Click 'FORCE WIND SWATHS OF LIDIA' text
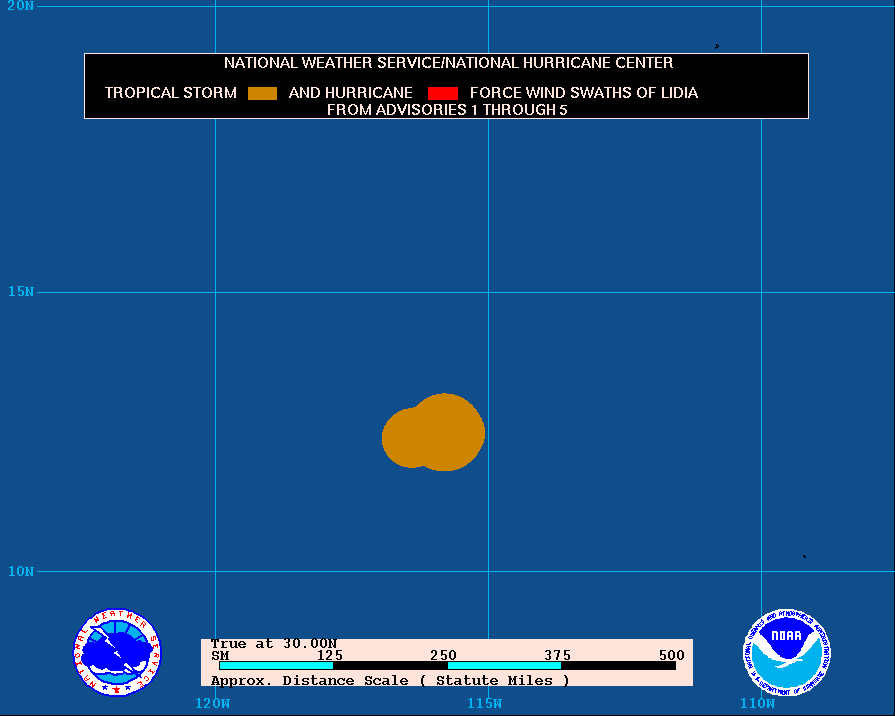Viewport: 895px width, 716px height. tap(583, 93)
